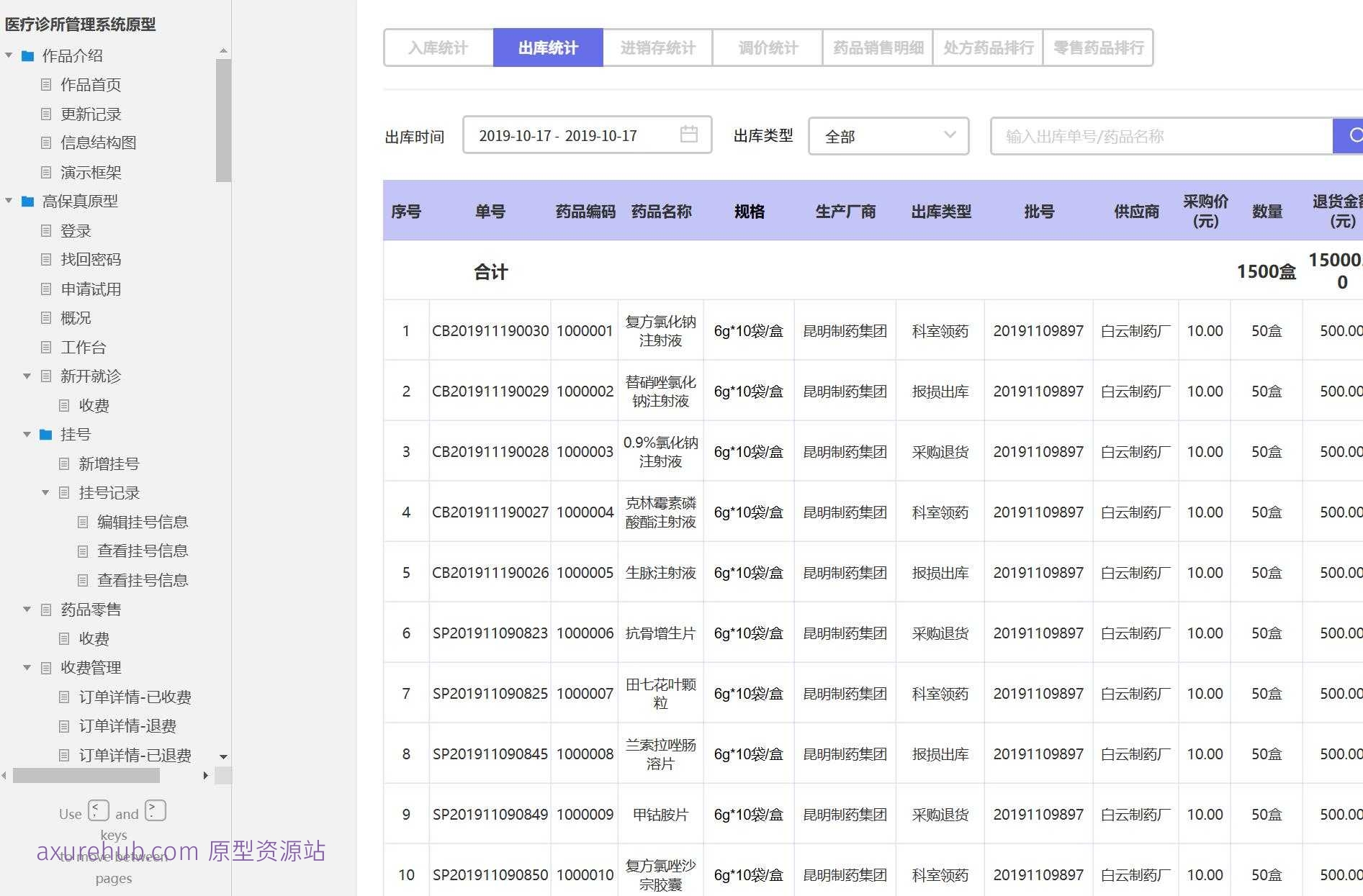
Task: Collapse the 新开就诊 tree node
Action: 27,376
